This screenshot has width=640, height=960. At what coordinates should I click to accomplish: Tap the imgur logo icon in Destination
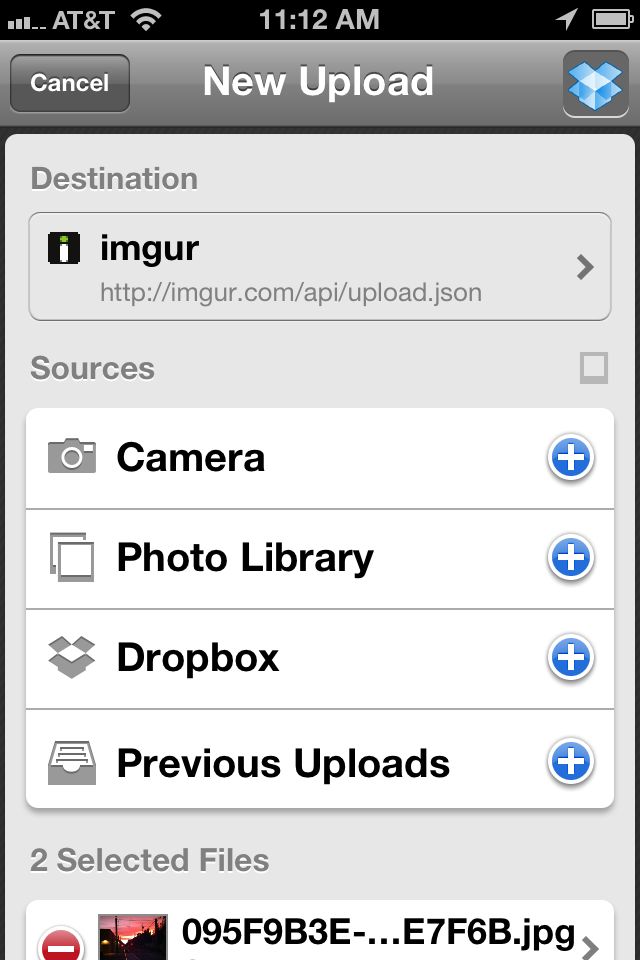(64, 248)
